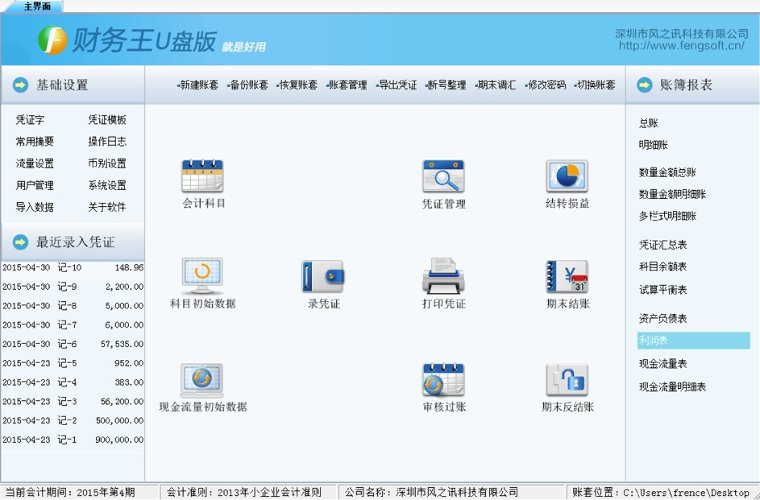Click the 最近录入凭证 arrow icon
This screenshot has height=500, width=760.
(20, 242)
